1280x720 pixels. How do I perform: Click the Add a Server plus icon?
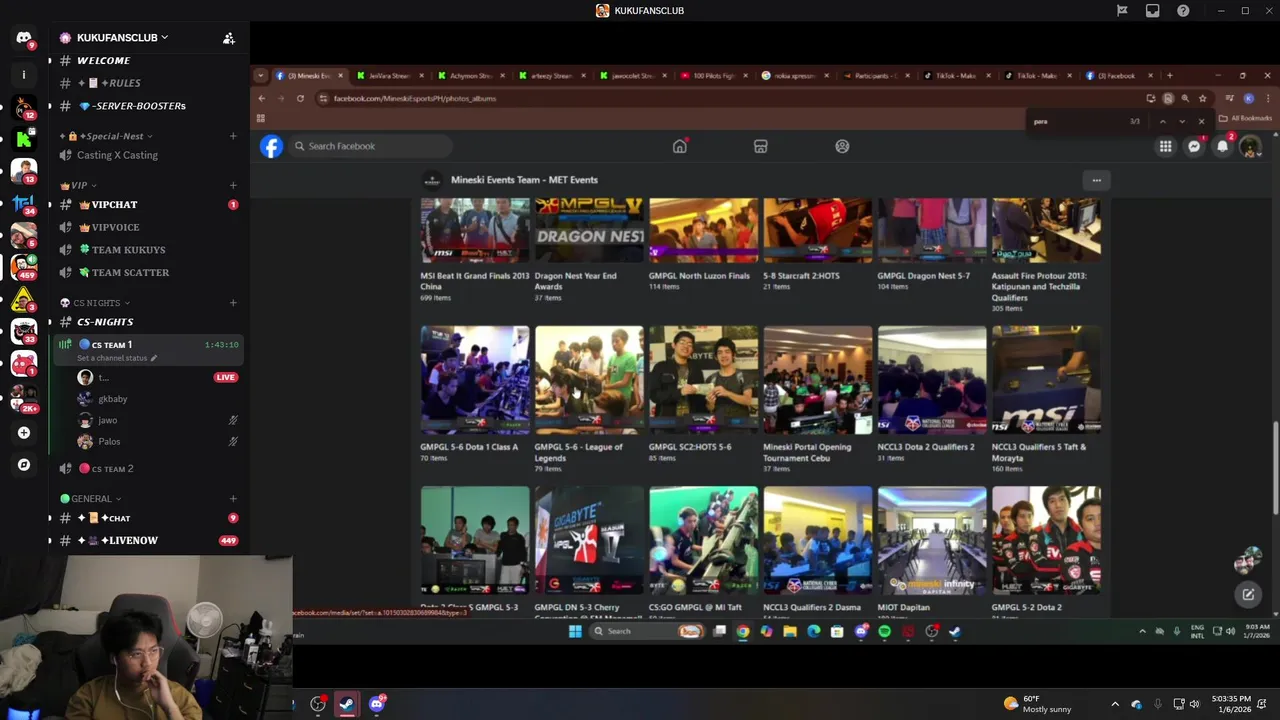point(24,433)
